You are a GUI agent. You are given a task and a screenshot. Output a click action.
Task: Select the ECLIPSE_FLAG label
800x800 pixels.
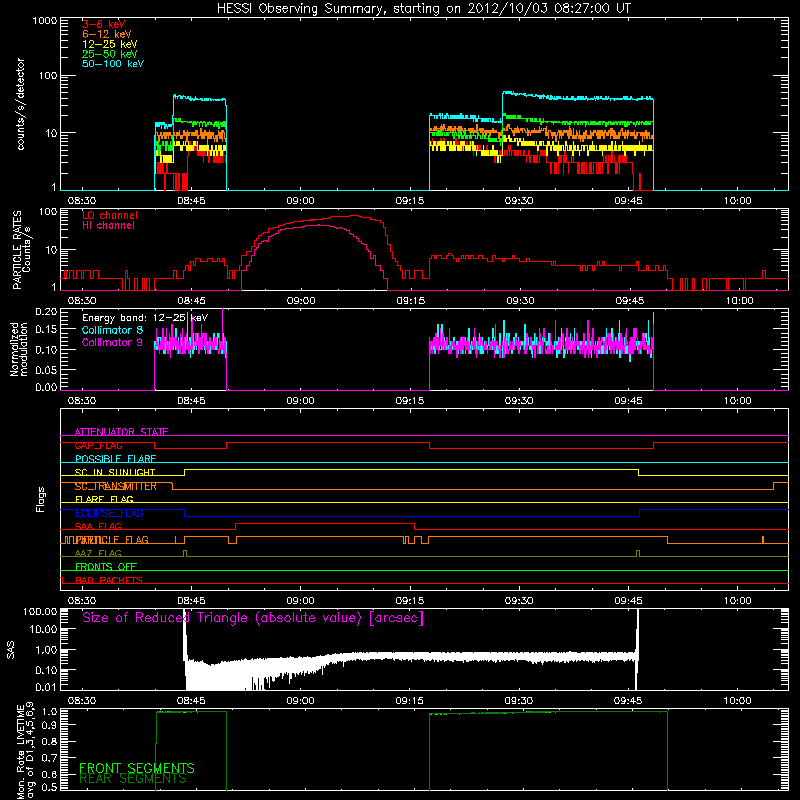(x=109, y=513)
